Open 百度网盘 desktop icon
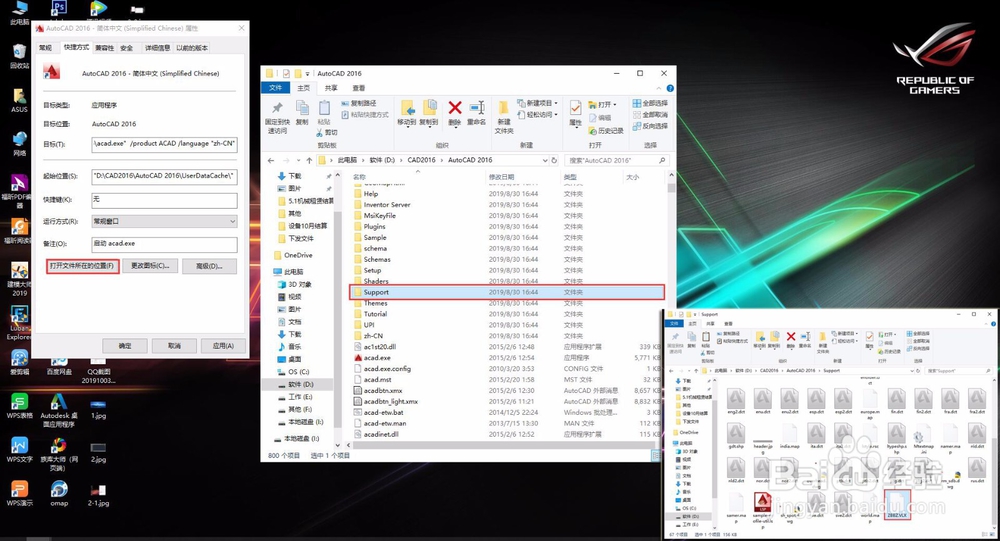Screen dimensions: 1000x541 coord(59,366)
